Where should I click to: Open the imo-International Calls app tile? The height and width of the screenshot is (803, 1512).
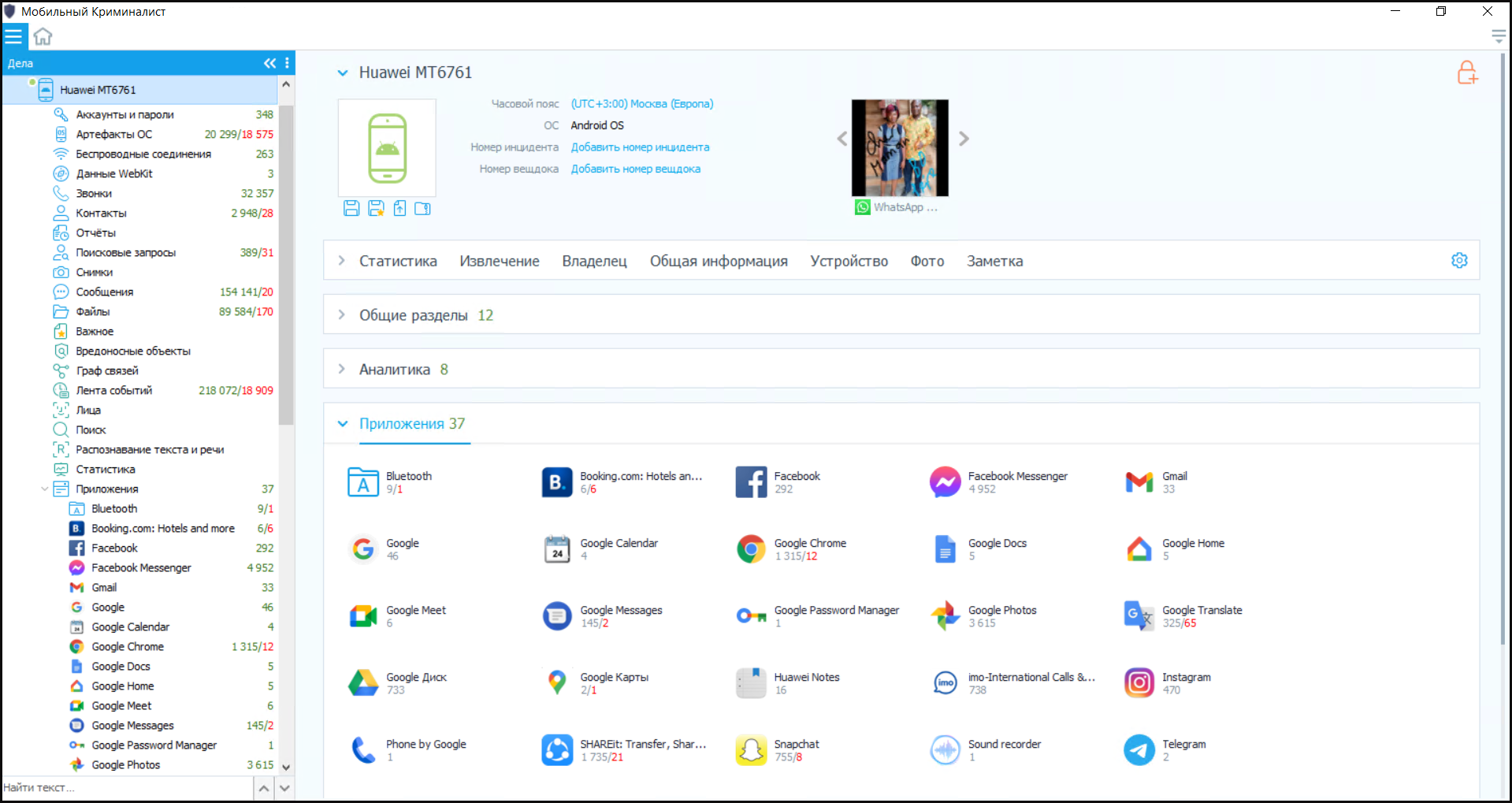pos(1012,683)
